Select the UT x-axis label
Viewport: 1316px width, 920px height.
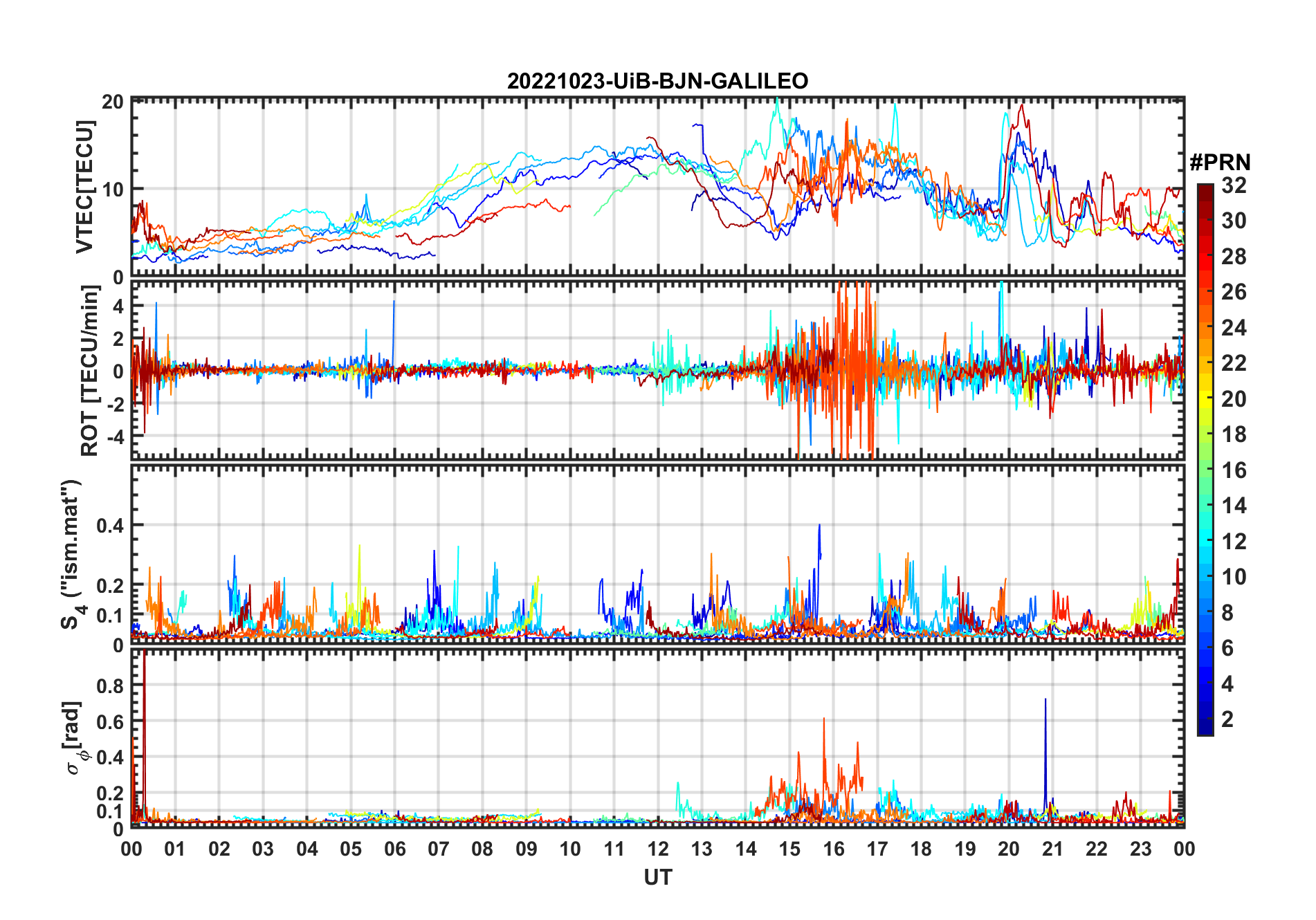(x=657, y=878)
